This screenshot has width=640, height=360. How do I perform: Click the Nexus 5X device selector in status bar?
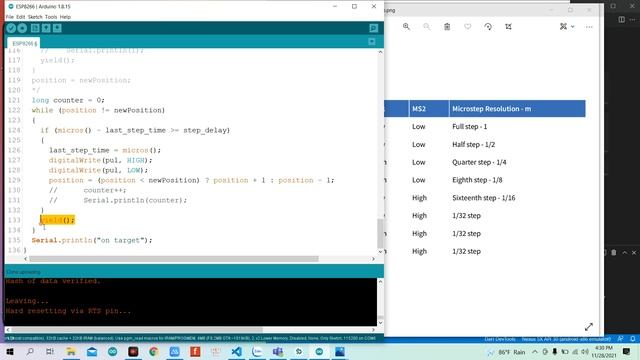[x=566, y=339]
